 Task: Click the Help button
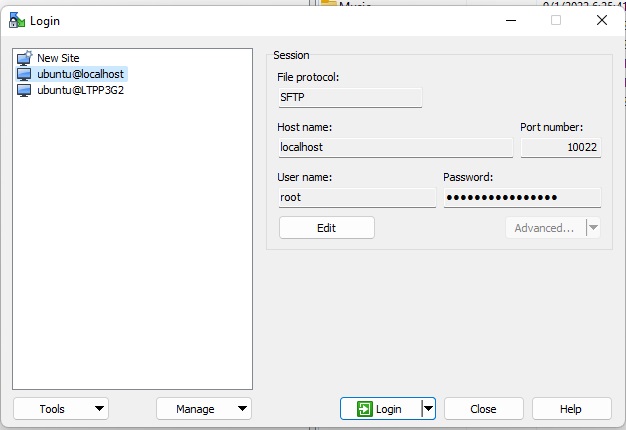(x=571, y=408)
